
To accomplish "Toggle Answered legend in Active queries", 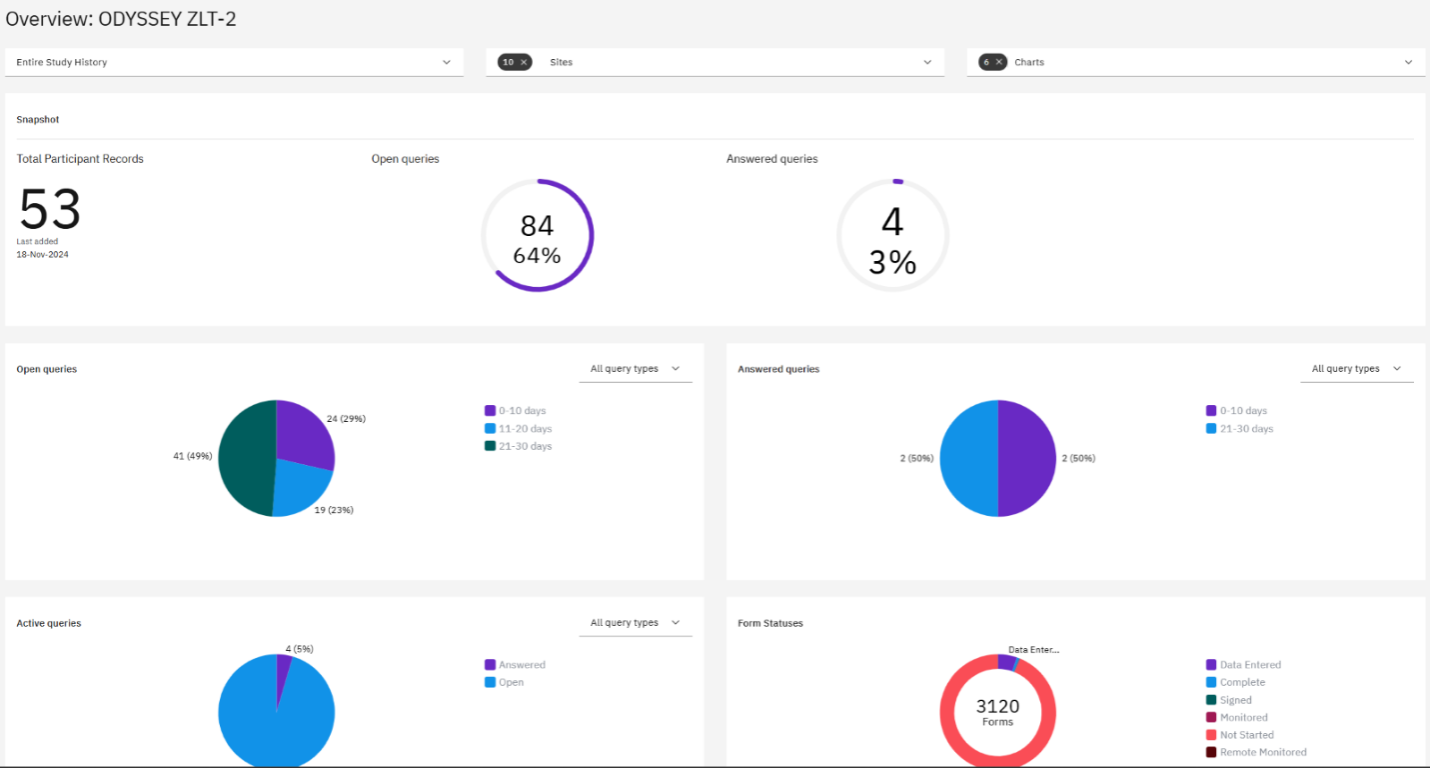I will [515, 665].
